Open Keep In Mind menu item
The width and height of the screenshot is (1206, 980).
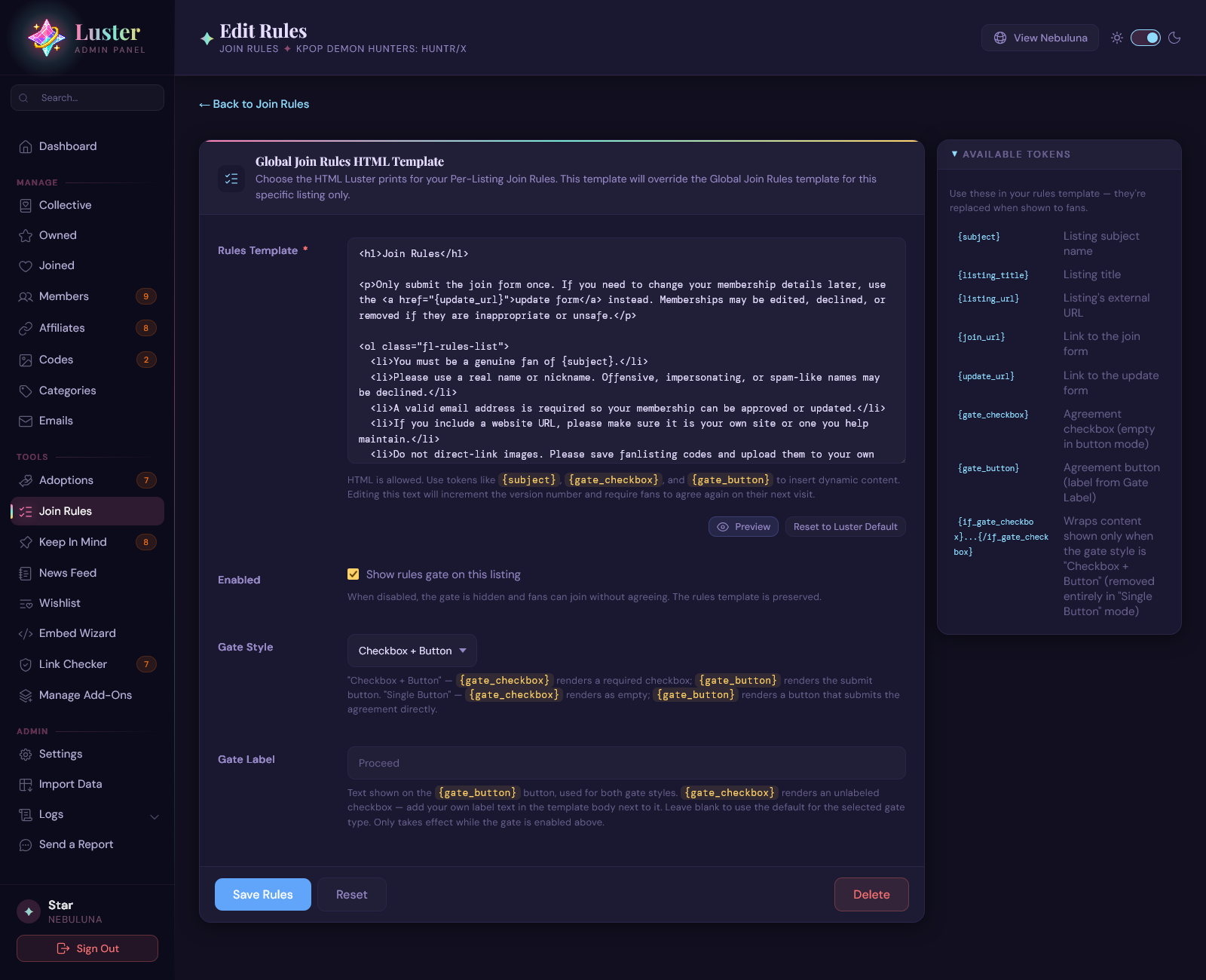click(87, 542)
